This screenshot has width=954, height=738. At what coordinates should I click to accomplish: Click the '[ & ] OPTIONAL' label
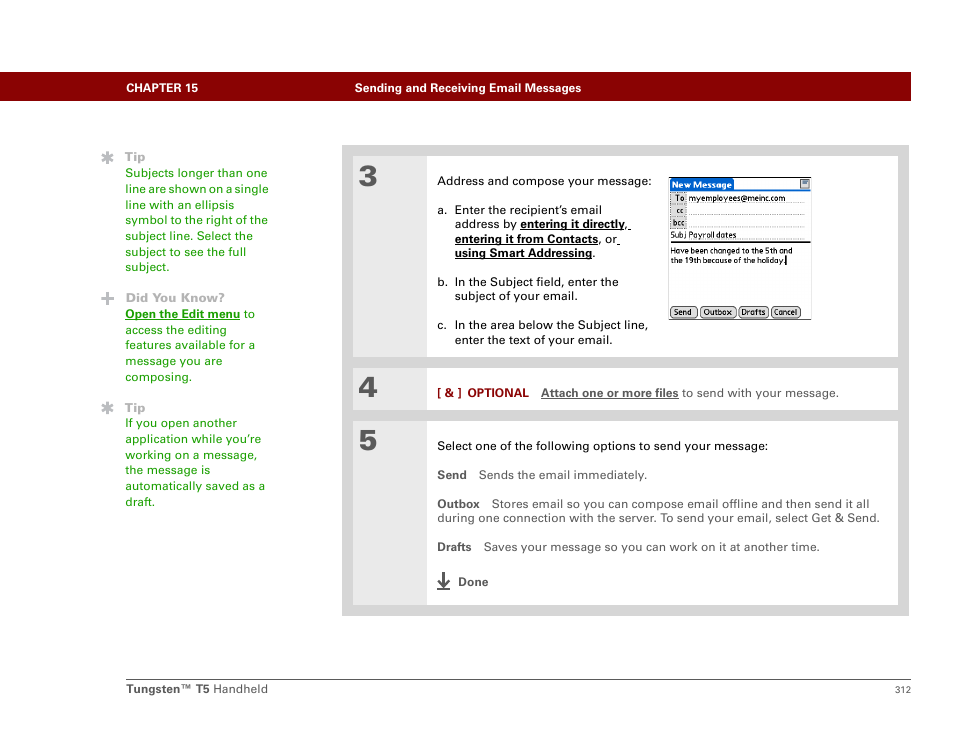pos(482,393)
